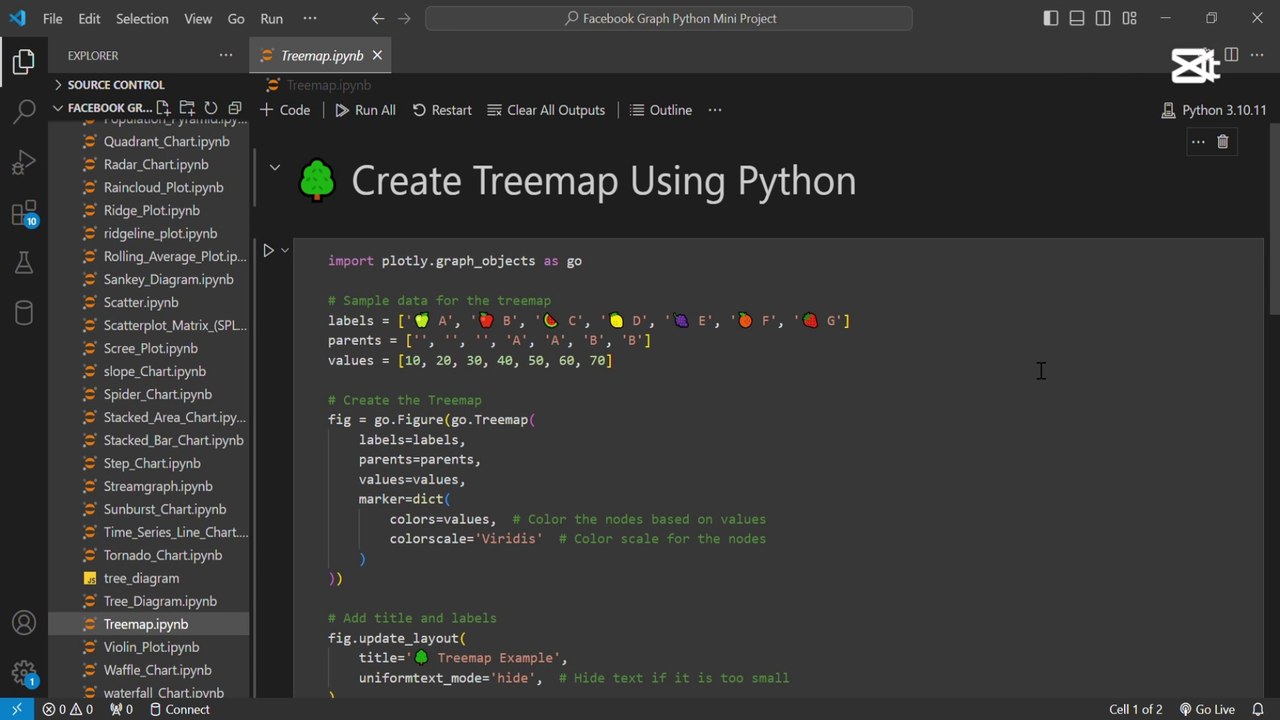Collapse the Create Treemap markdown section
Viewport: 1280px width, 720px height.
click(274, 167)
